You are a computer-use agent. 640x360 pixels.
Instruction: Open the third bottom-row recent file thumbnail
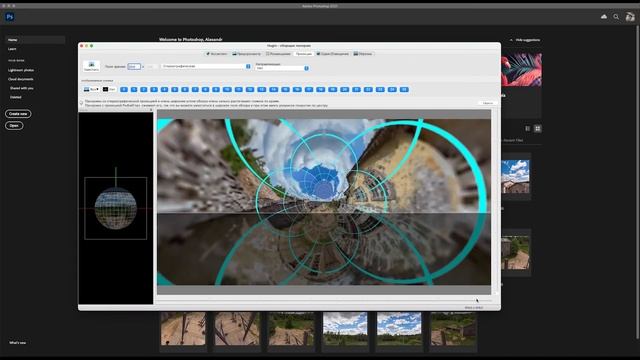pyautogui.click(x=291, y=329)
